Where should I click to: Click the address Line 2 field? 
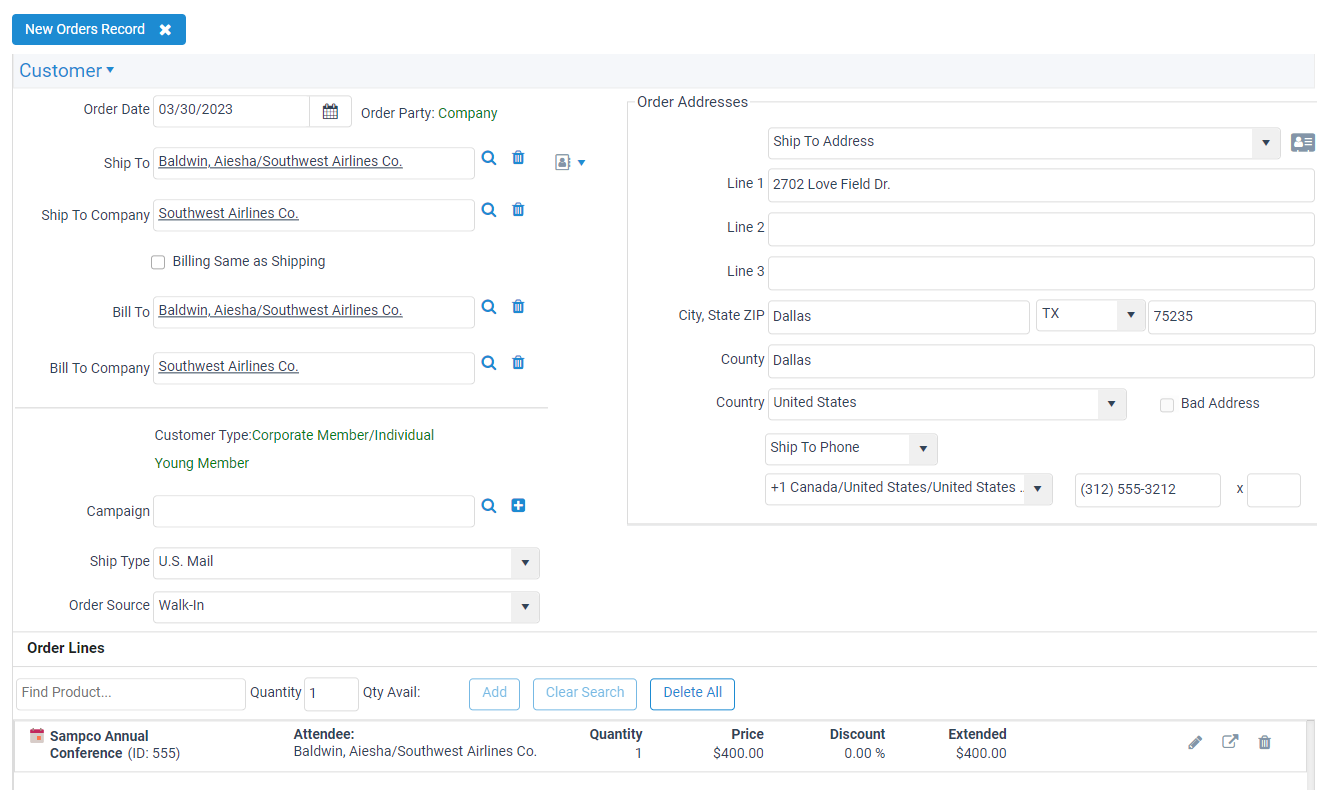(1041, 229)
